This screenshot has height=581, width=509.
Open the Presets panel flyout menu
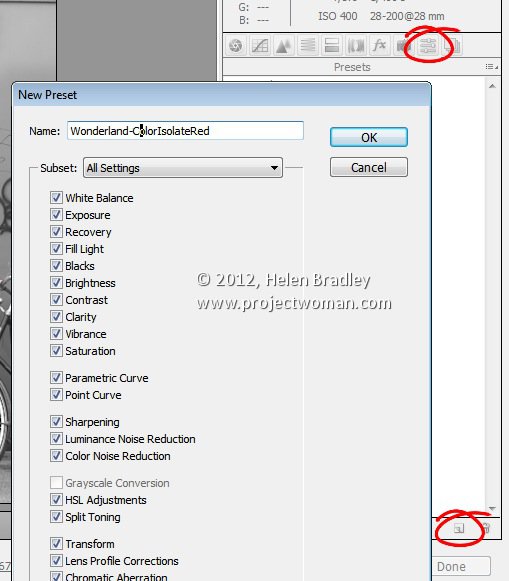tap(492, 67)
